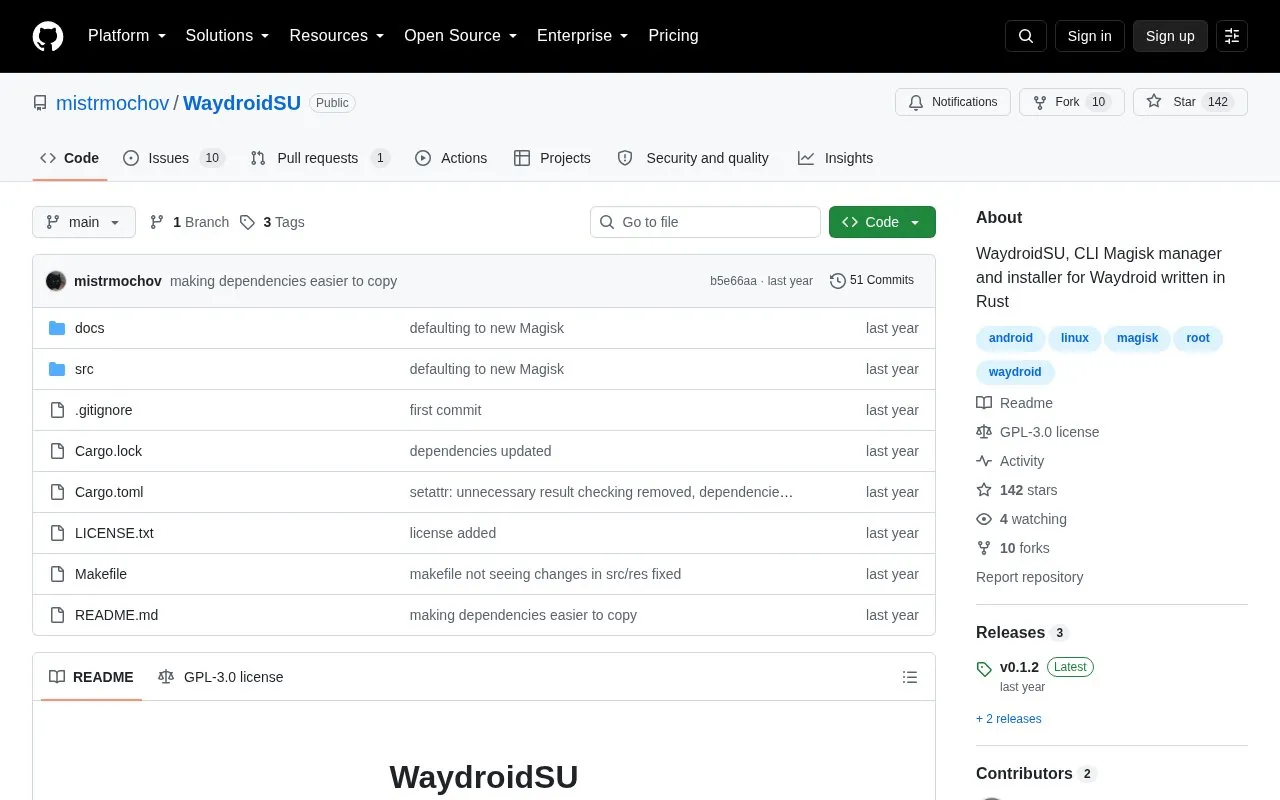Click the tags icon beside 3 Tags
Image resolution: width=1280 pixels, height=800 pixels.
point(247,222)
